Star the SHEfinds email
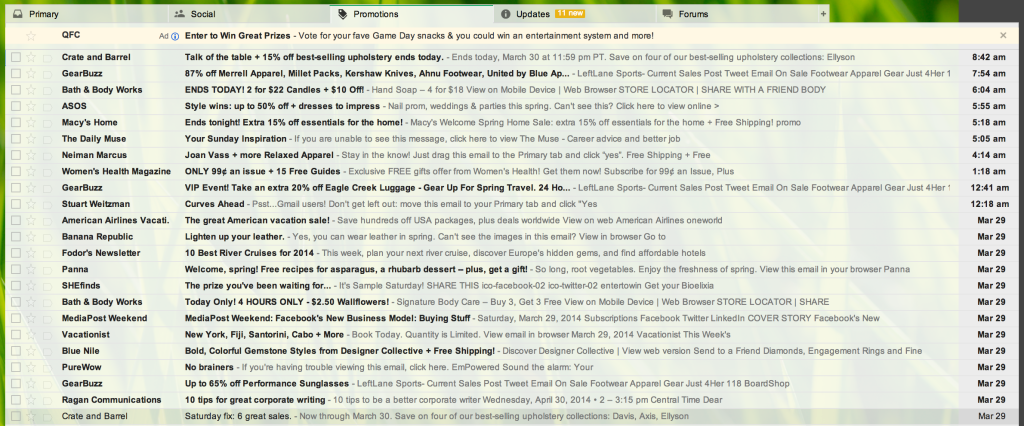 point(31,286)
